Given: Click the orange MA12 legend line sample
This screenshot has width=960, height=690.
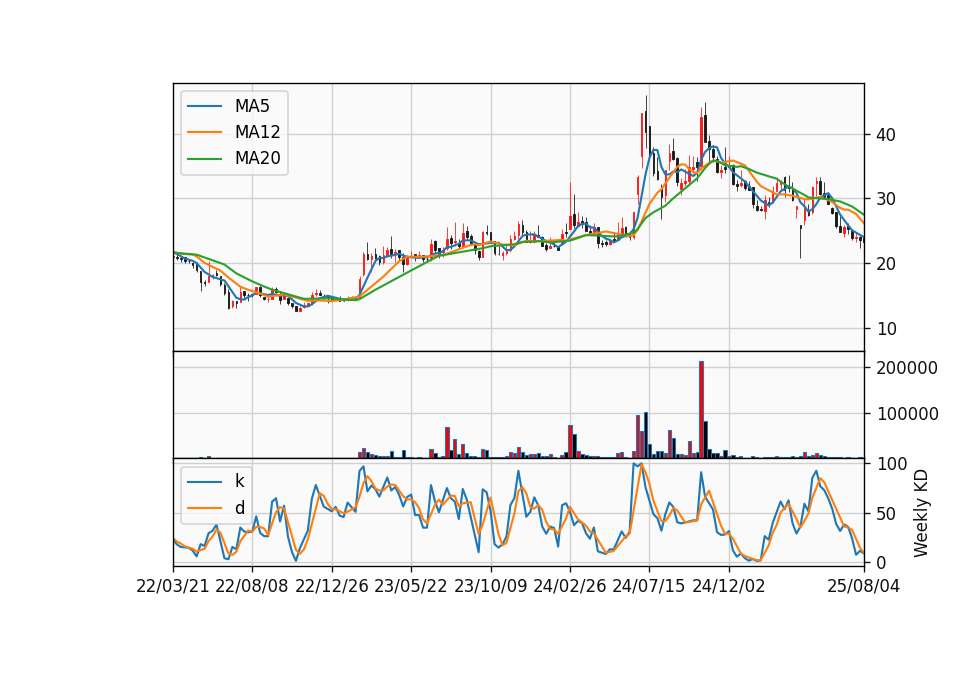Looking at the screenshot, I should (x=204, y=132).
